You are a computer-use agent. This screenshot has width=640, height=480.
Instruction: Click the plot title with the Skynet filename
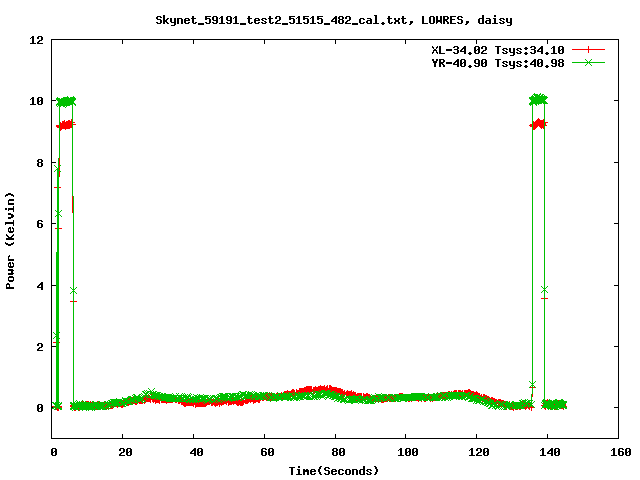pos(320,20)
